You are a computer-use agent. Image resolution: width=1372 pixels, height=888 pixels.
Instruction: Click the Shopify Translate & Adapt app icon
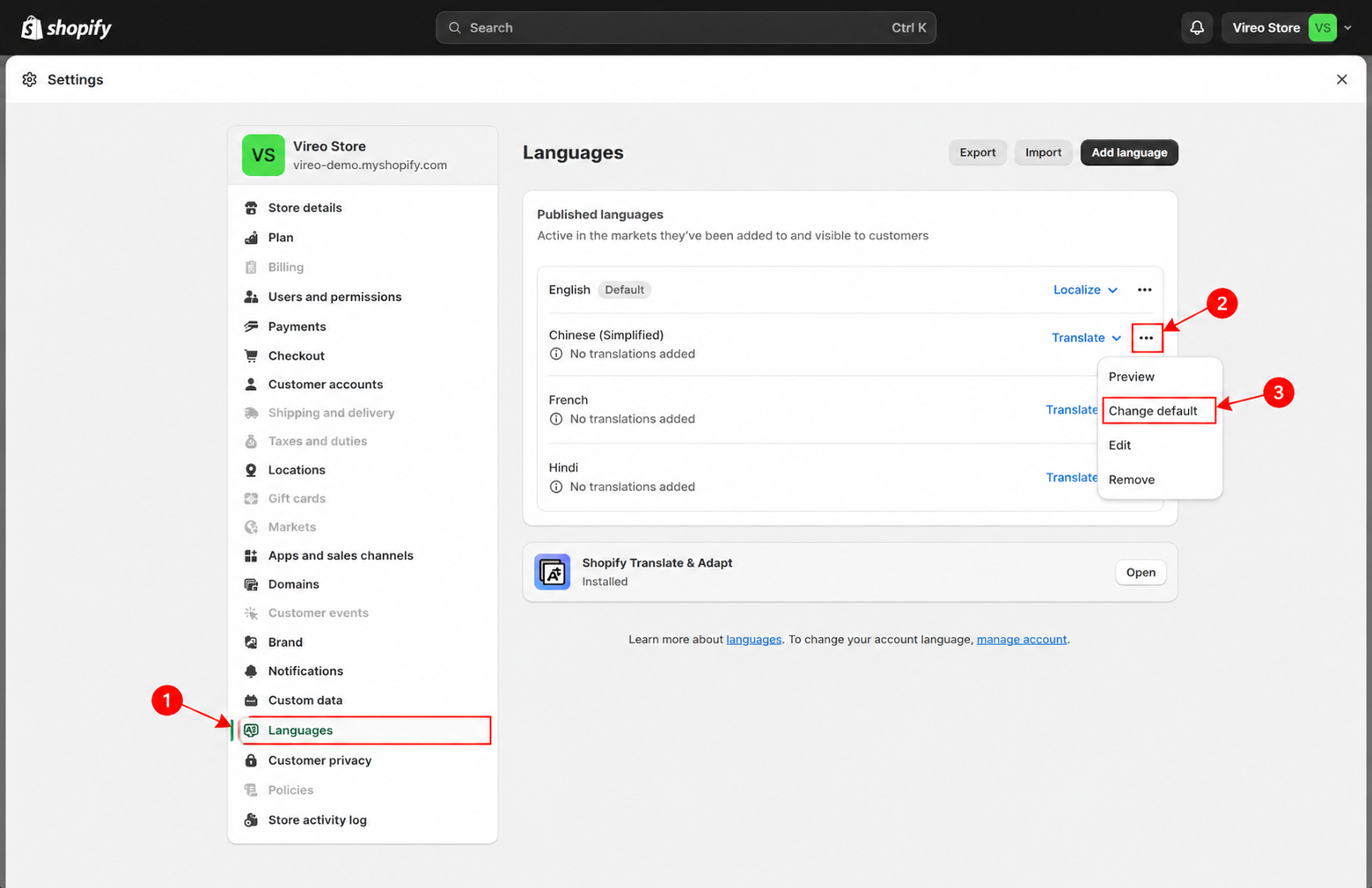click(x=553, y=572)
